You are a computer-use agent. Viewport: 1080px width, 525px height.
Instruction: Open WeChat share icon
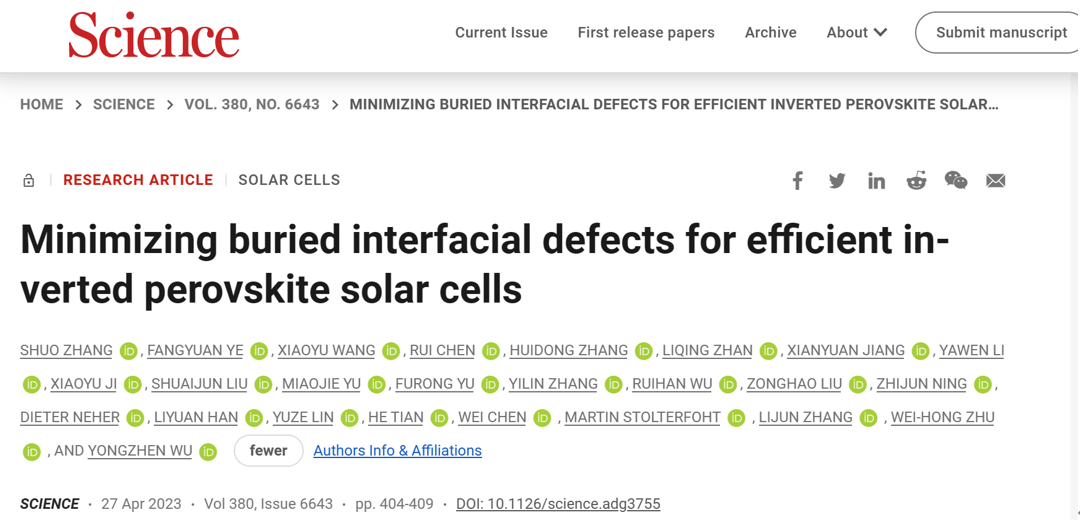coord(956,181)
